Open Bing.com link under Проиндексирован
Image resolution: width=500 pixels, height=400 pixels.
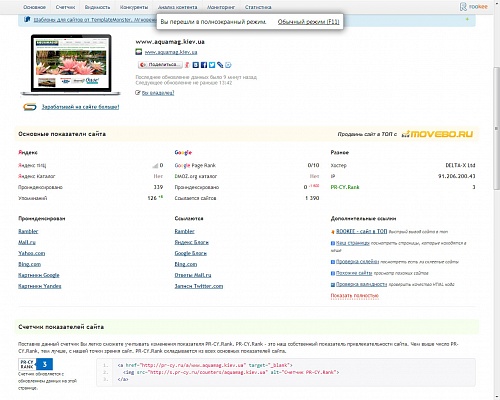point(30,264)
